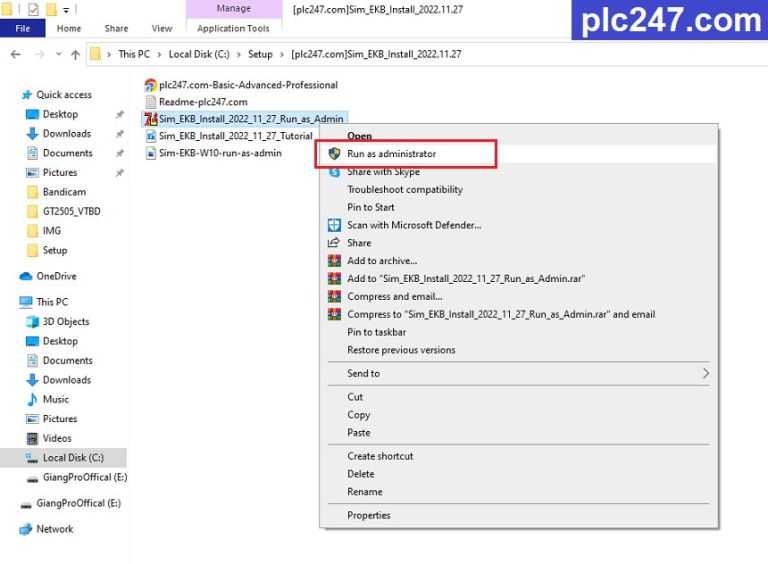This screenshot has height=564, width=768.
Task: Click the 3D Objects cube icon
Action: [x=32, y=322]
